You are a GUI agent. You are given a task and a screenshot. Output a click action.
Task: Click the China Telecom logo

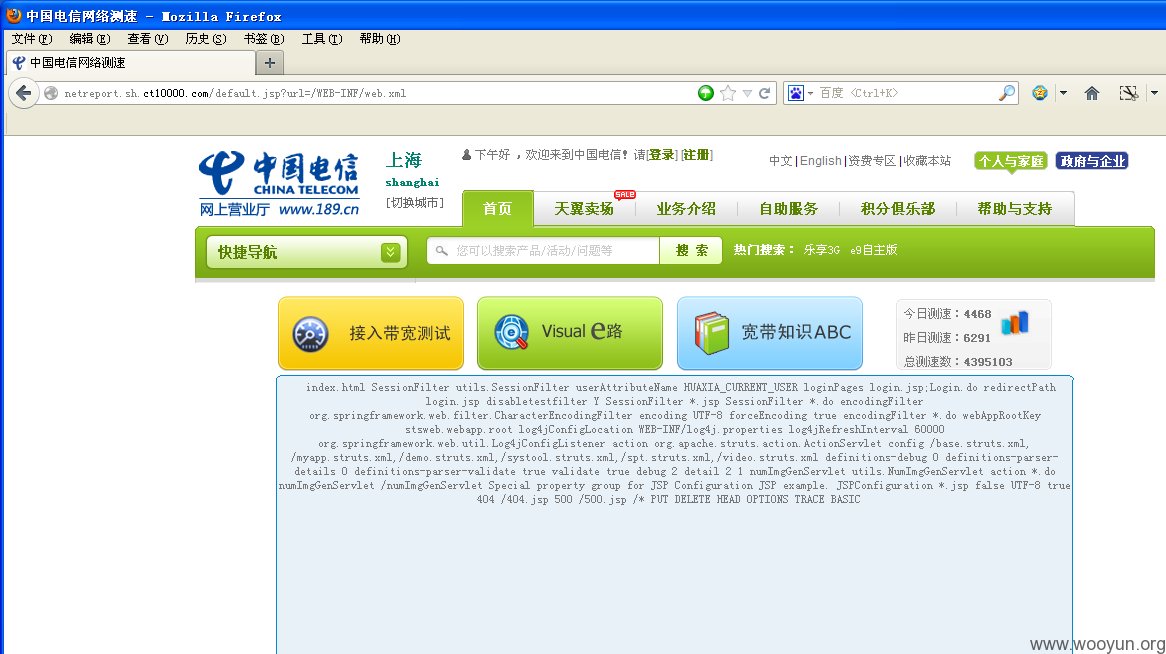(x=279, y=184)
